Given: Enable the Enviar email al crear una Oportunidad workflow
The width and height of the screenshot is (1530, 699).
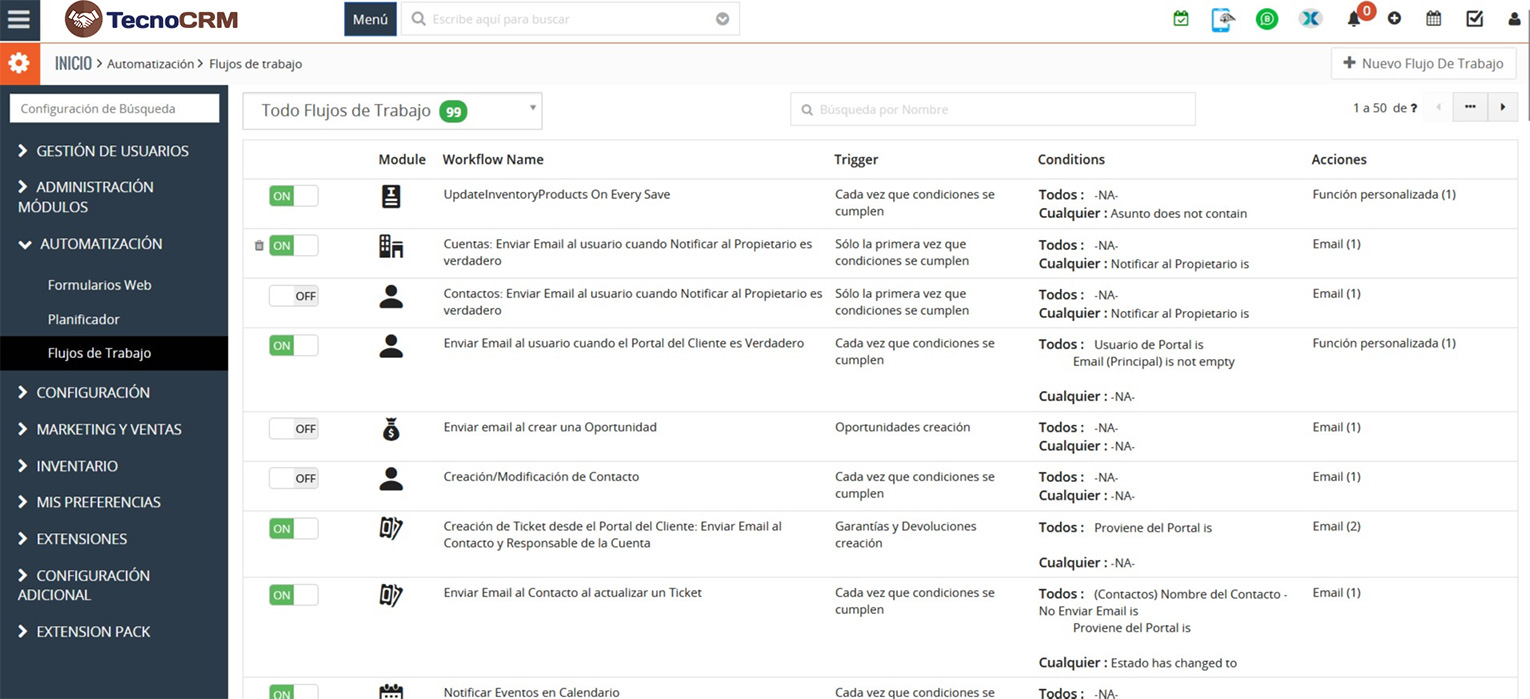Looking at the screenshot, I should point(293,429).
